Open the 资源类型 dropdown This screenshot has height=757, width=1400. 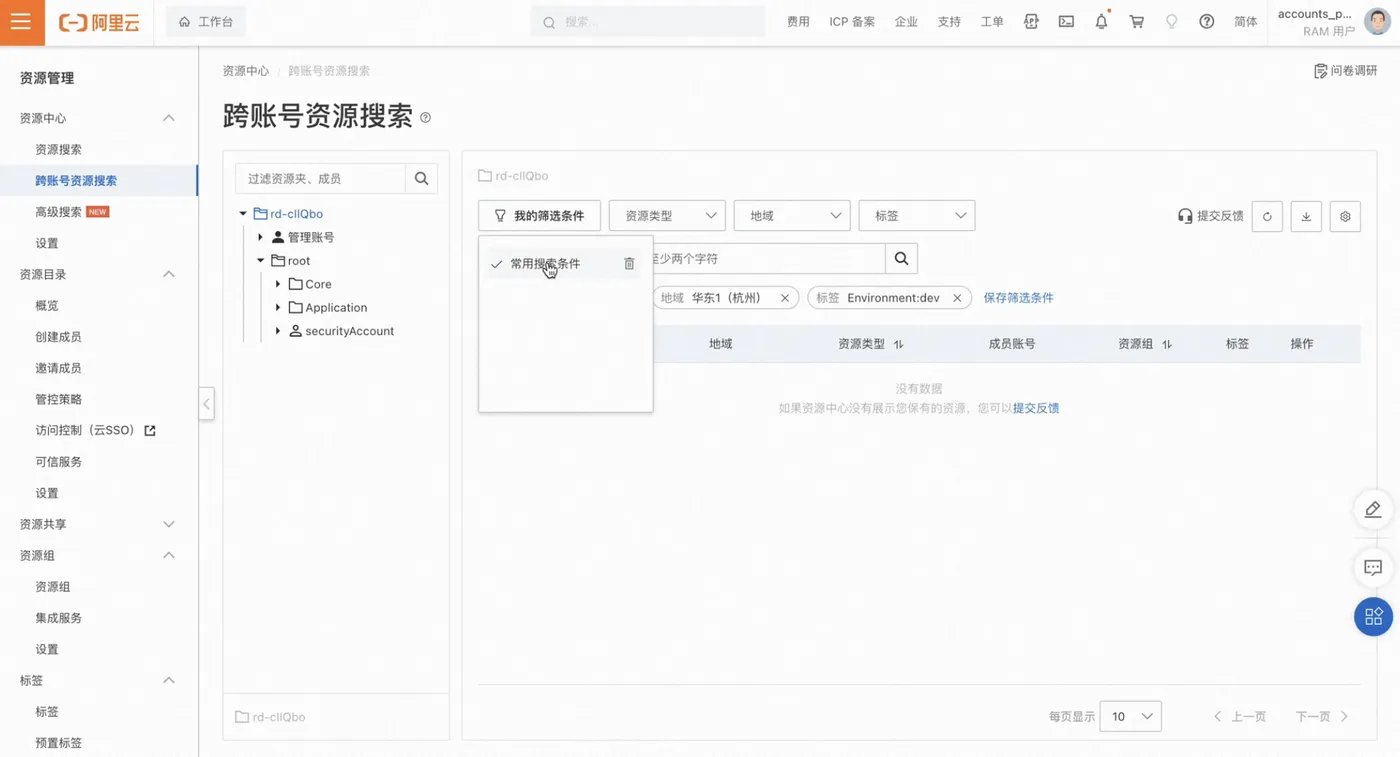667,216
